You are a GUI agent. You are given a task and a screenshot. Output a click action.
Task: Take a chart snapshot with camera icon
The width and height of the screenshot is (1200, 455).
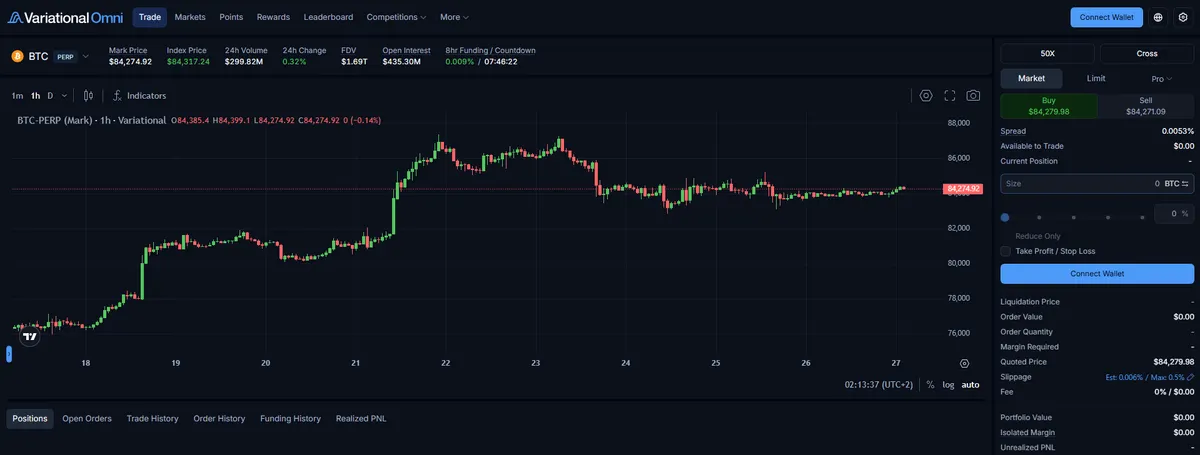point(974,95)
